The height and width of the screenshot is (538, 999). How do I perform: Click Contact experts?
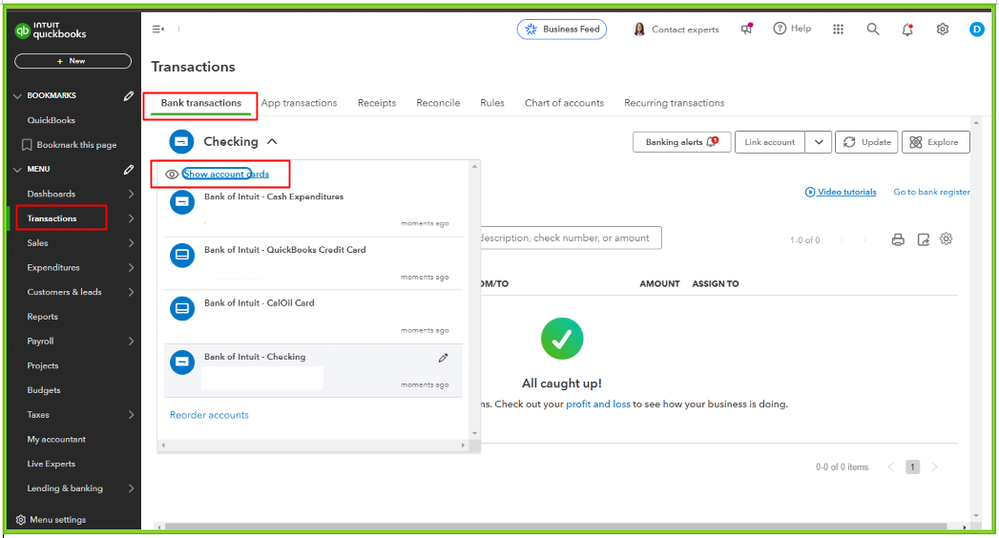(x=675, y=29)
